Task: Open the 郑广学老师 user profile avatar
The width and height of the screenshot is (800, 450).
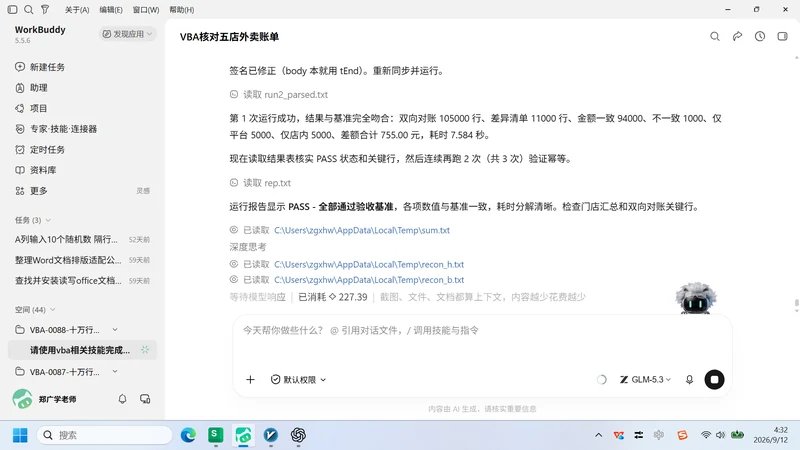Action: coord(22,399)
